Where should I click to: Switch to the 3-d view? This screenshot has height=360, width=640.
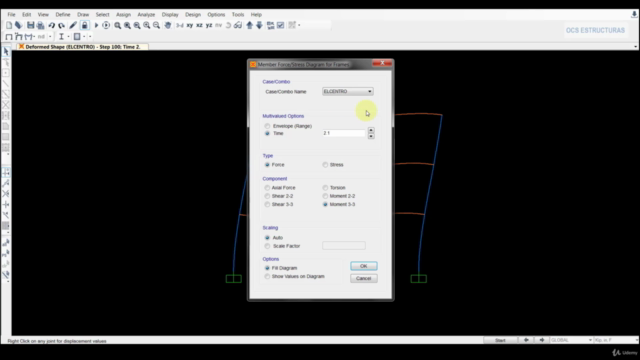click(180, 25)
